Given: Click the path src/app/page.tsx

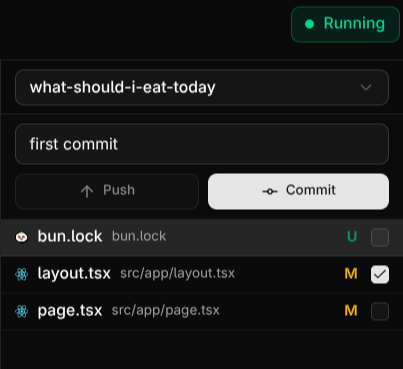Looking at the screenshot, I should pos(166,310).
